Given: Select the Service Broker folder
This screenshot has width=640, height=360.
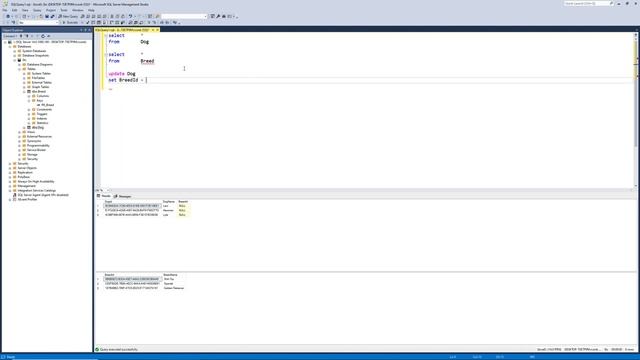Looking at the screenshot, I should [x=36, y=150].
